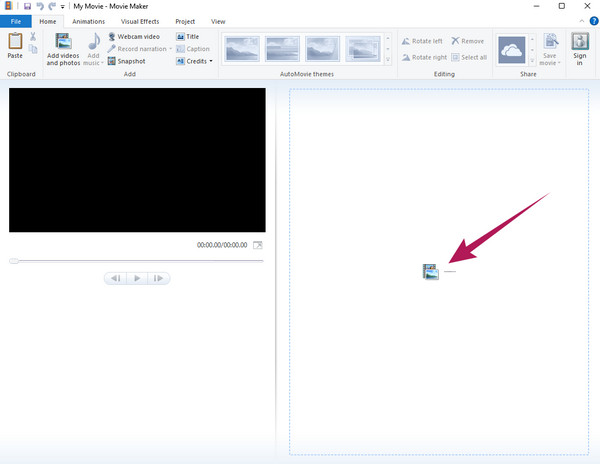
Task: Switch to the Home tab
Action: tap(47, 21)
